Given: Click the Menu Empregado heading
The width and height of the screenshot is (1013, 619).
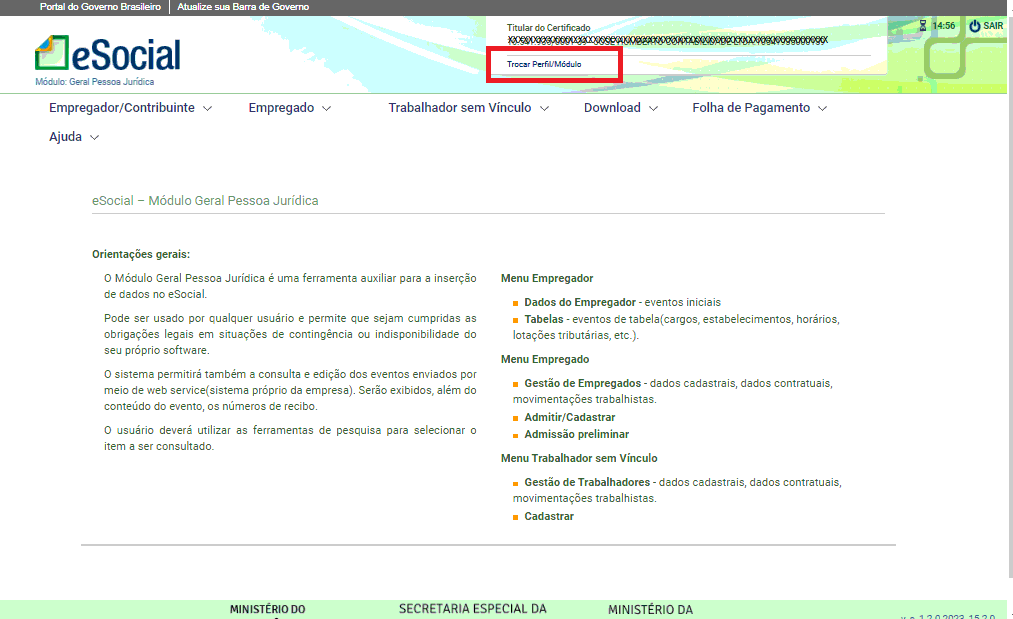Looking at the screenshot, I should point(545,359).
